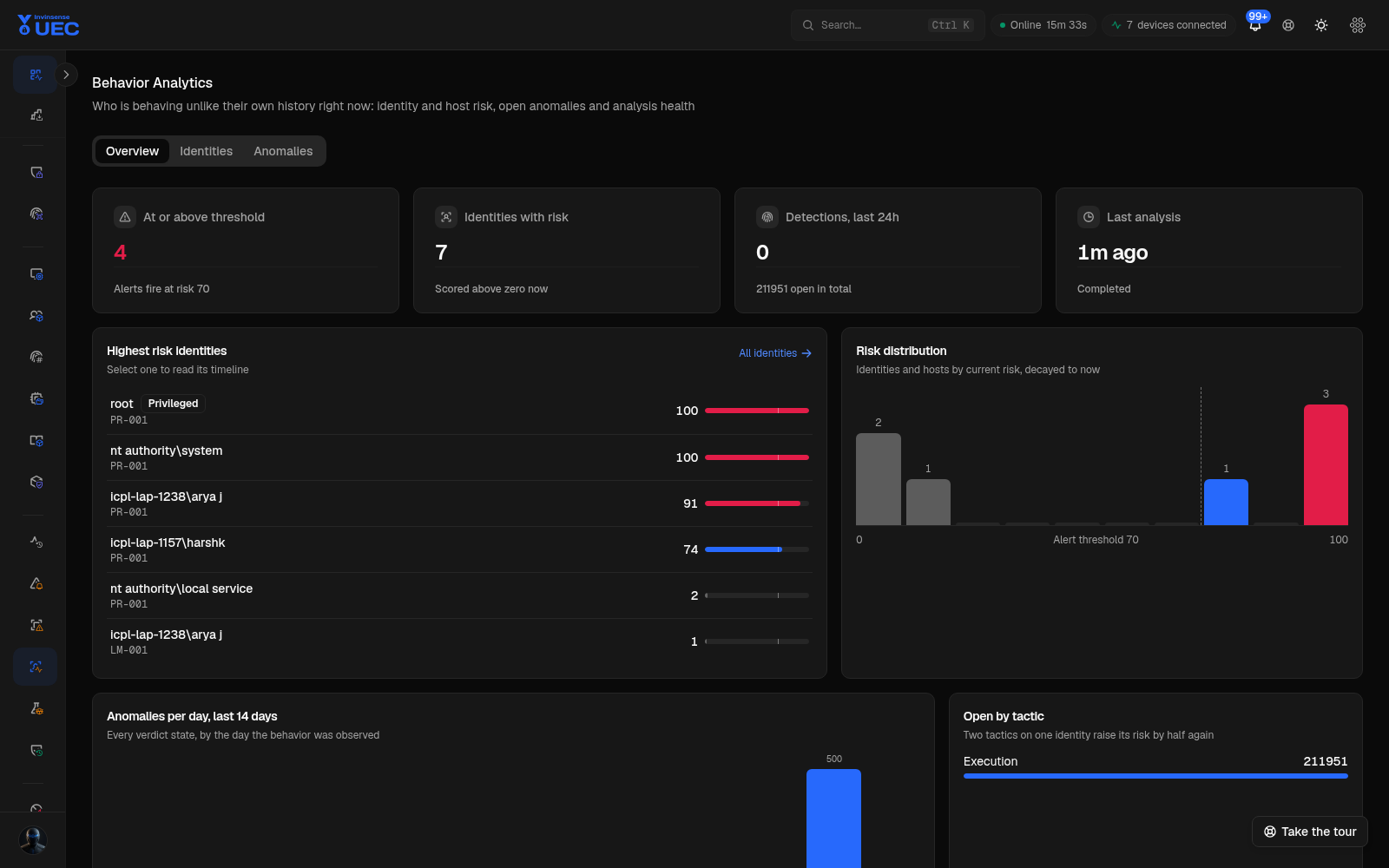The width and height of the screenshot is (1389, 868).
Task: Click the Online 15m 33s status pill
Action: pos(1043,25)
